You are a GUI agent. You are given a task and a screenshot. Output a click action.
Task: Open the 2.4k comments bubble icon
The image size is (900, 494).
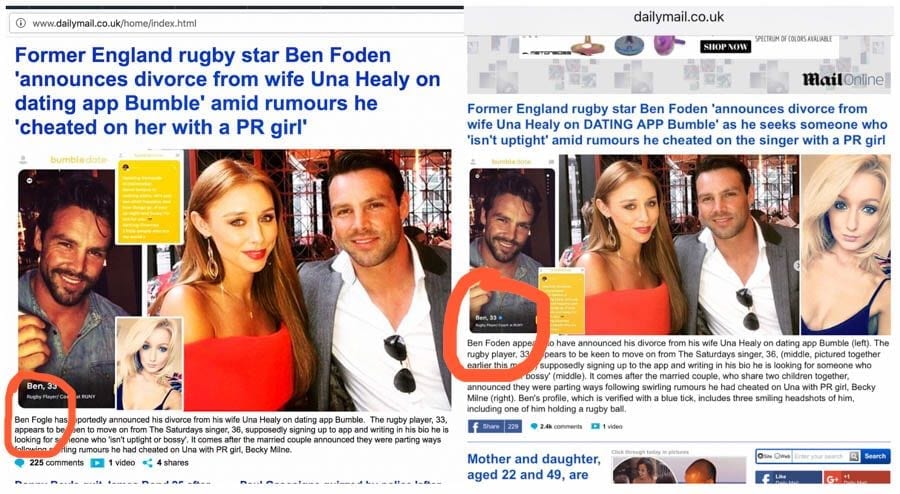pyautogui.click(x=534, y=426)
